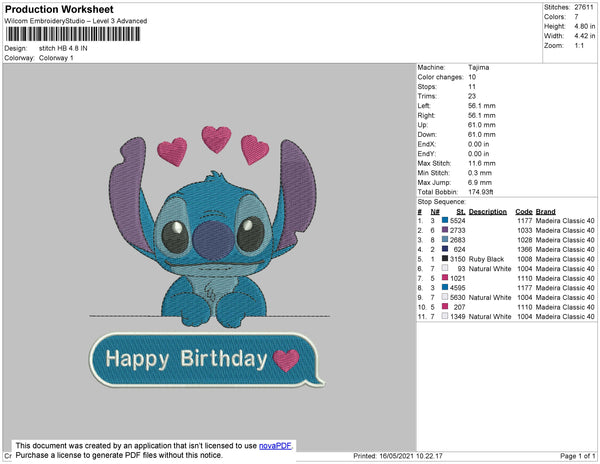600x464 pixels.
Task: Pick the purple swatch with 2733 stitches
Action: [446, 230]
